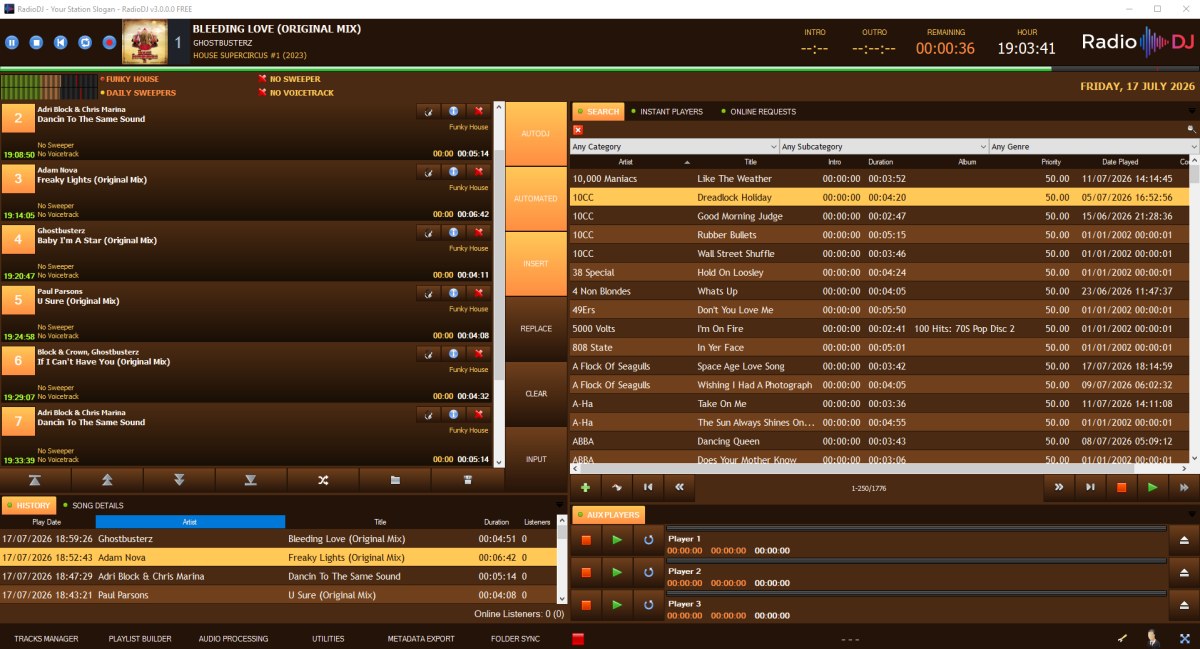Click the magnifier search options icon

click(1191, 129)
